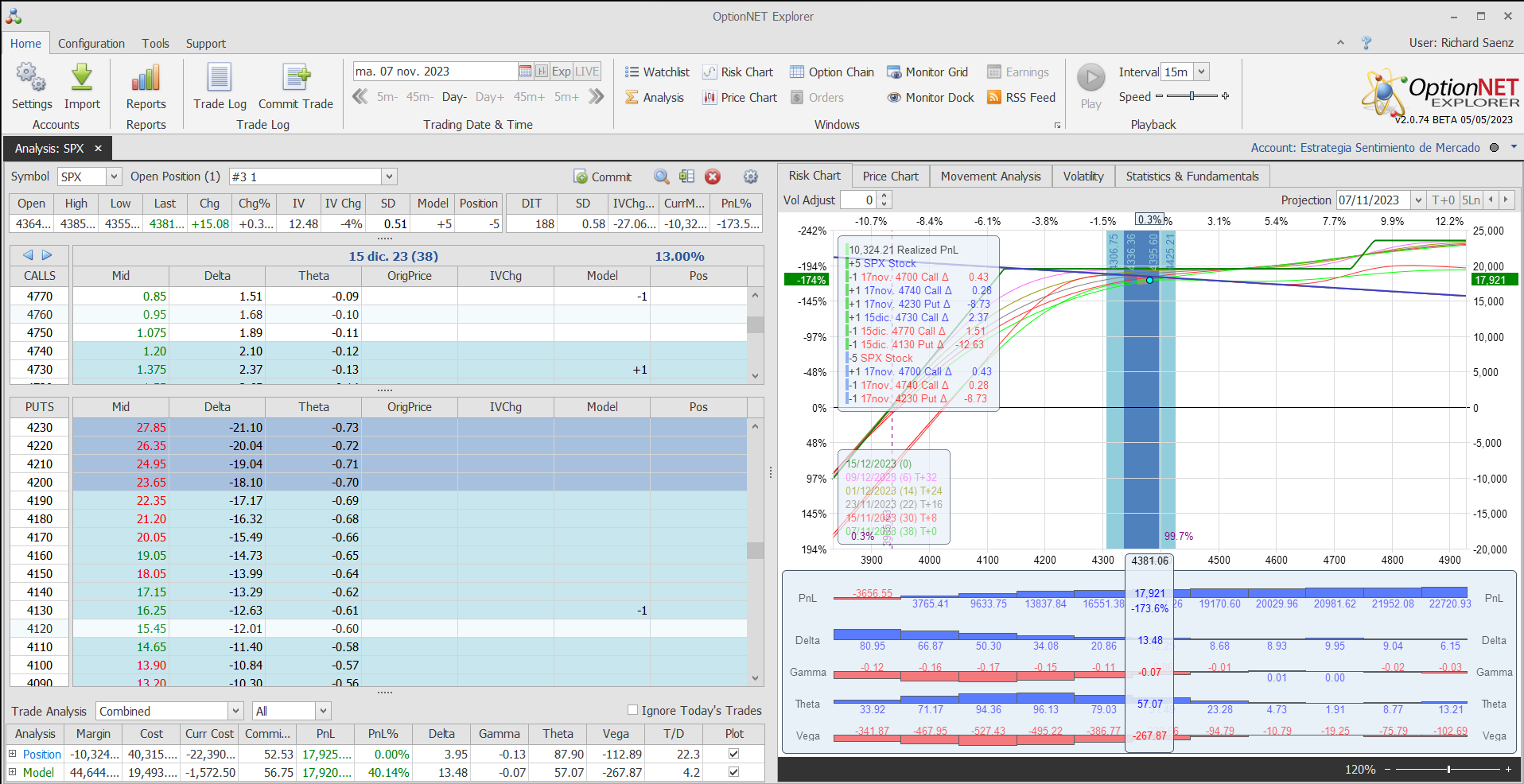
Task: Click the trading date input field
Action: coord(435,71)
